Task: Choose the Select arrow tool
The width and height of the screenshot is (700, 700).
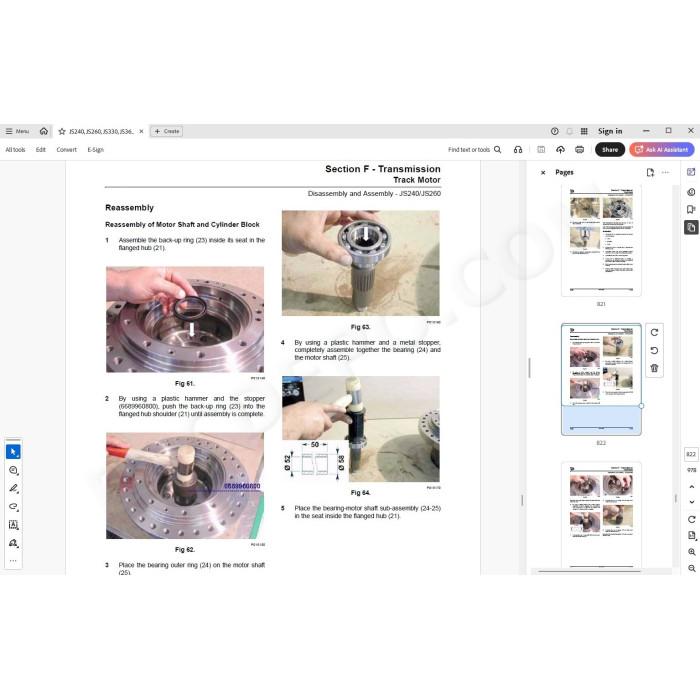Action: click(13, 452)
